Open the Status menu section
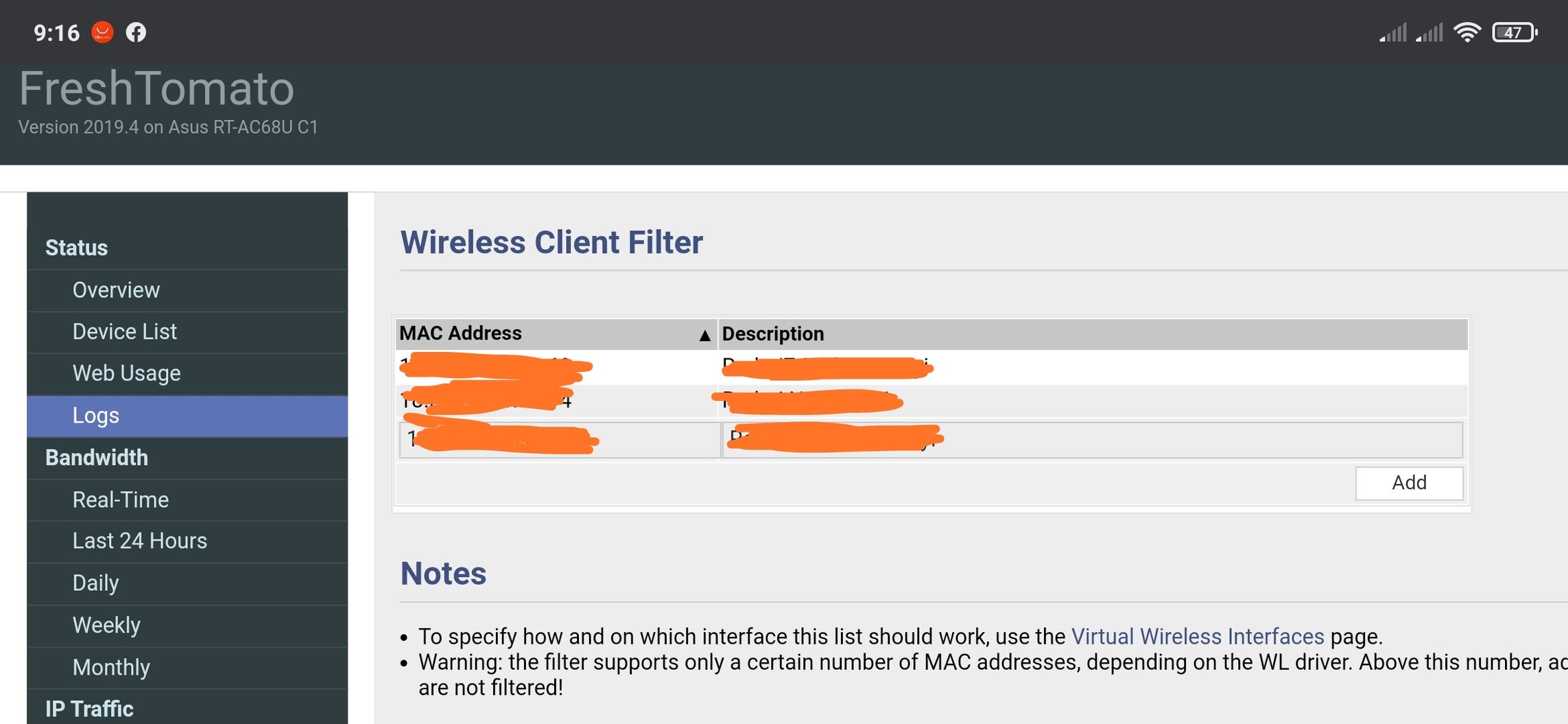The width and height of the screenshot is (1568, 724). [77, 248]
